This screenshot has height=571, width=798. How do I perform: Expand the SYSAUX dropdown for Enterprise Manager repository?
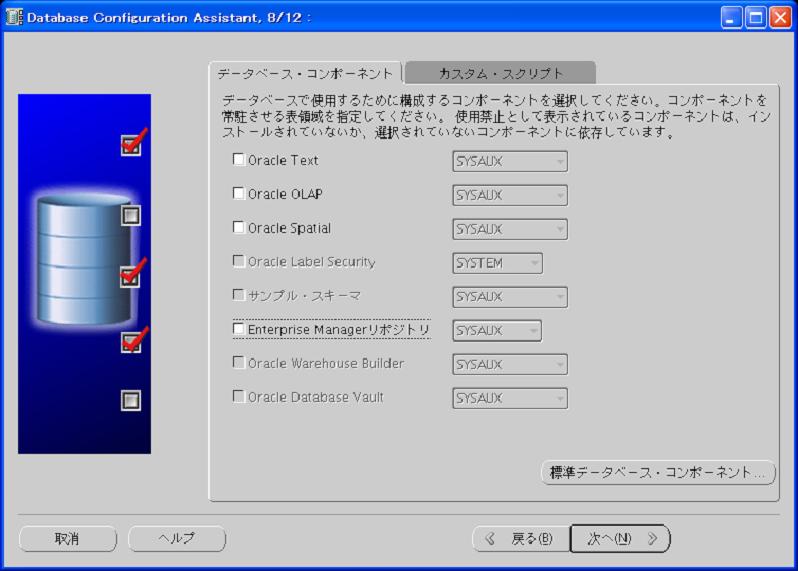497,331
